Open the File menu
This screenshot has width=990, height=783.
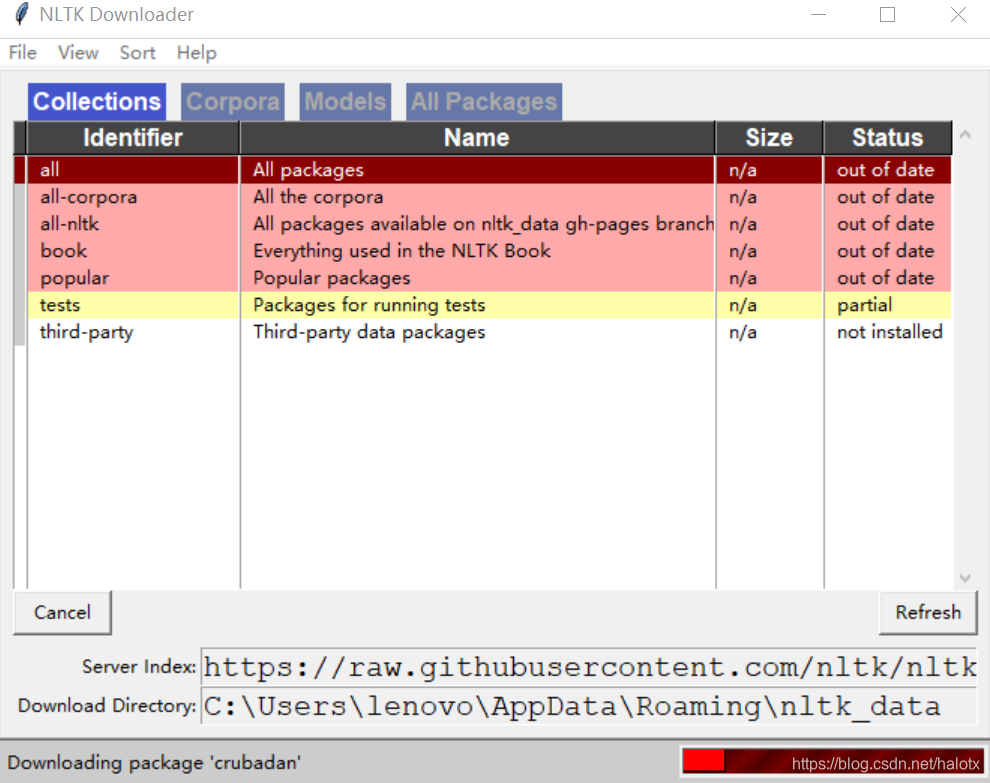click(23, 52)
